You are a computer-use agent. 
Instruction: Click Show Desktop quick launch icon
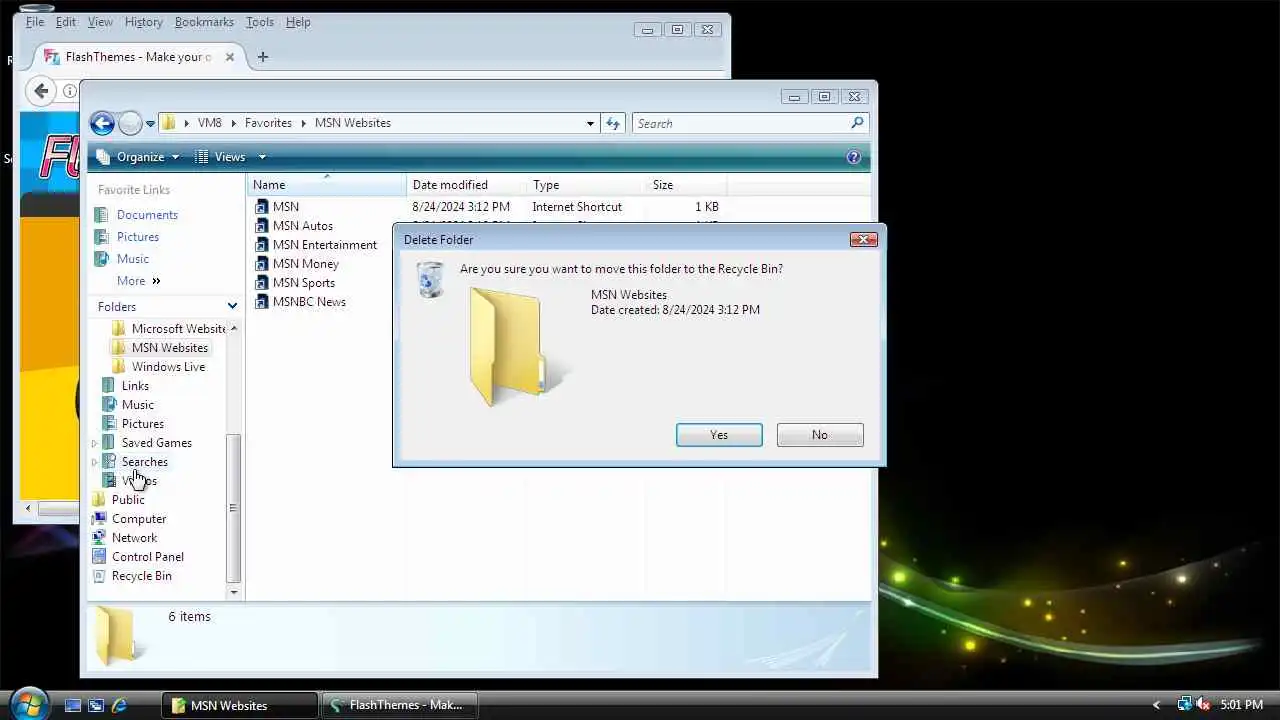(x=72, y=705)
